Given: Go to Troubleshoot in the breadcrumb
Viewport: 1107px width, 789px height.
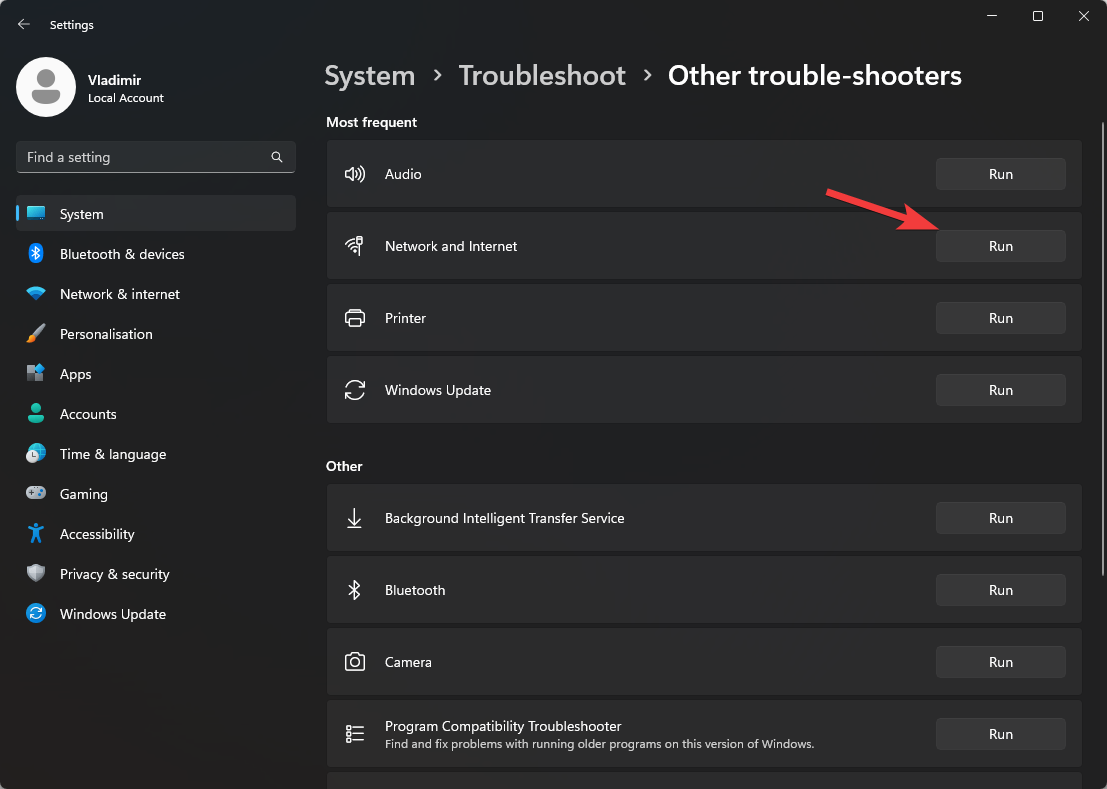Looking at the screenshot, I should pyautogui.click(x=541, y=76).
